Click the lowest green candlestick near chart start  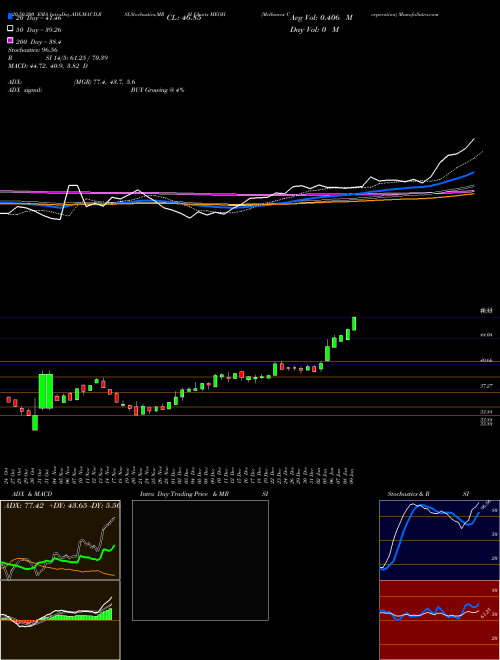pos(35,423)
